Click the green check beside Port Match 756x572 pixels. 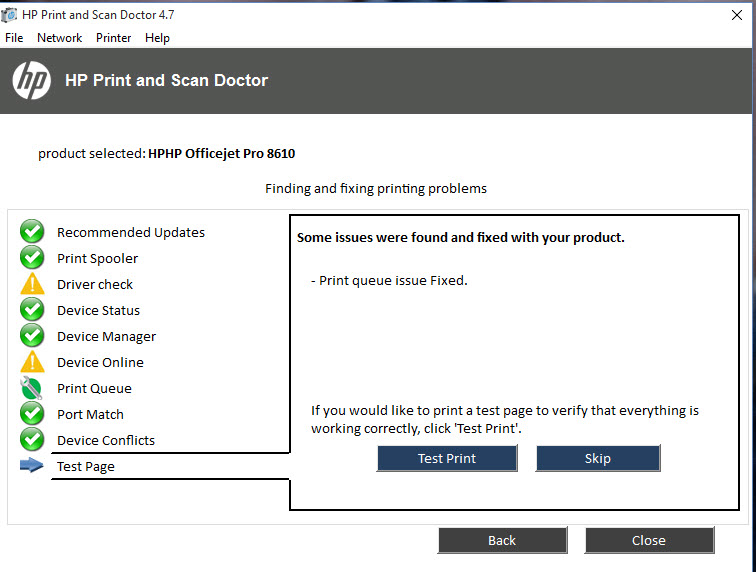(x=32, y=414)
